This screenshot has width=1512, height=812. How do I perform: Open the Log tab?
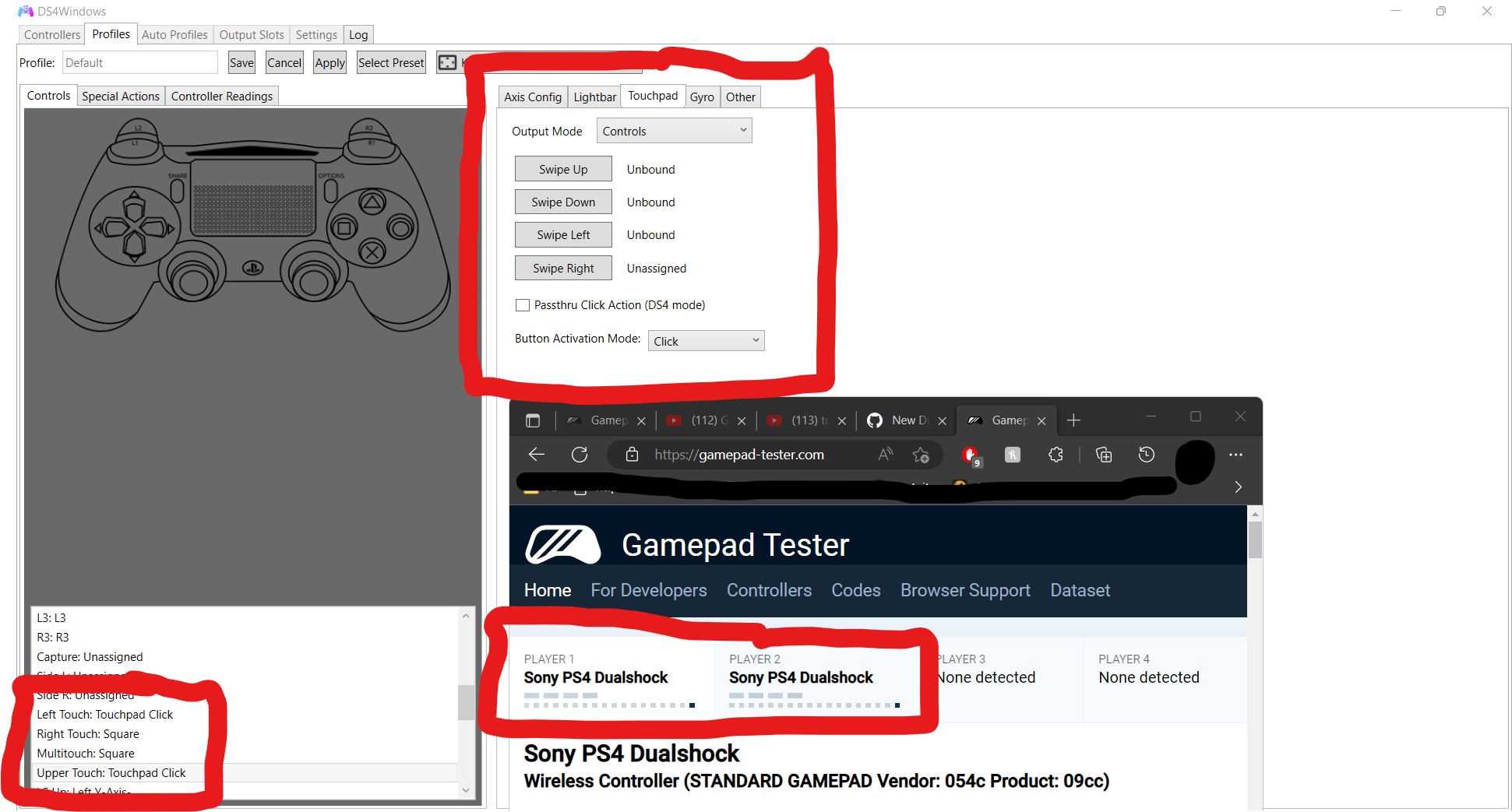coord(358,35)
